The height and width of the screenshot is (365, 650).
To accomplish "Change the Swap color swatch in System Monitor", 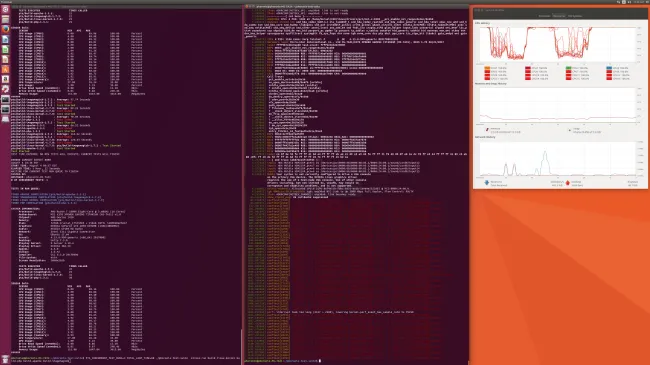I will pyautogui.click(x=569, y=130).
